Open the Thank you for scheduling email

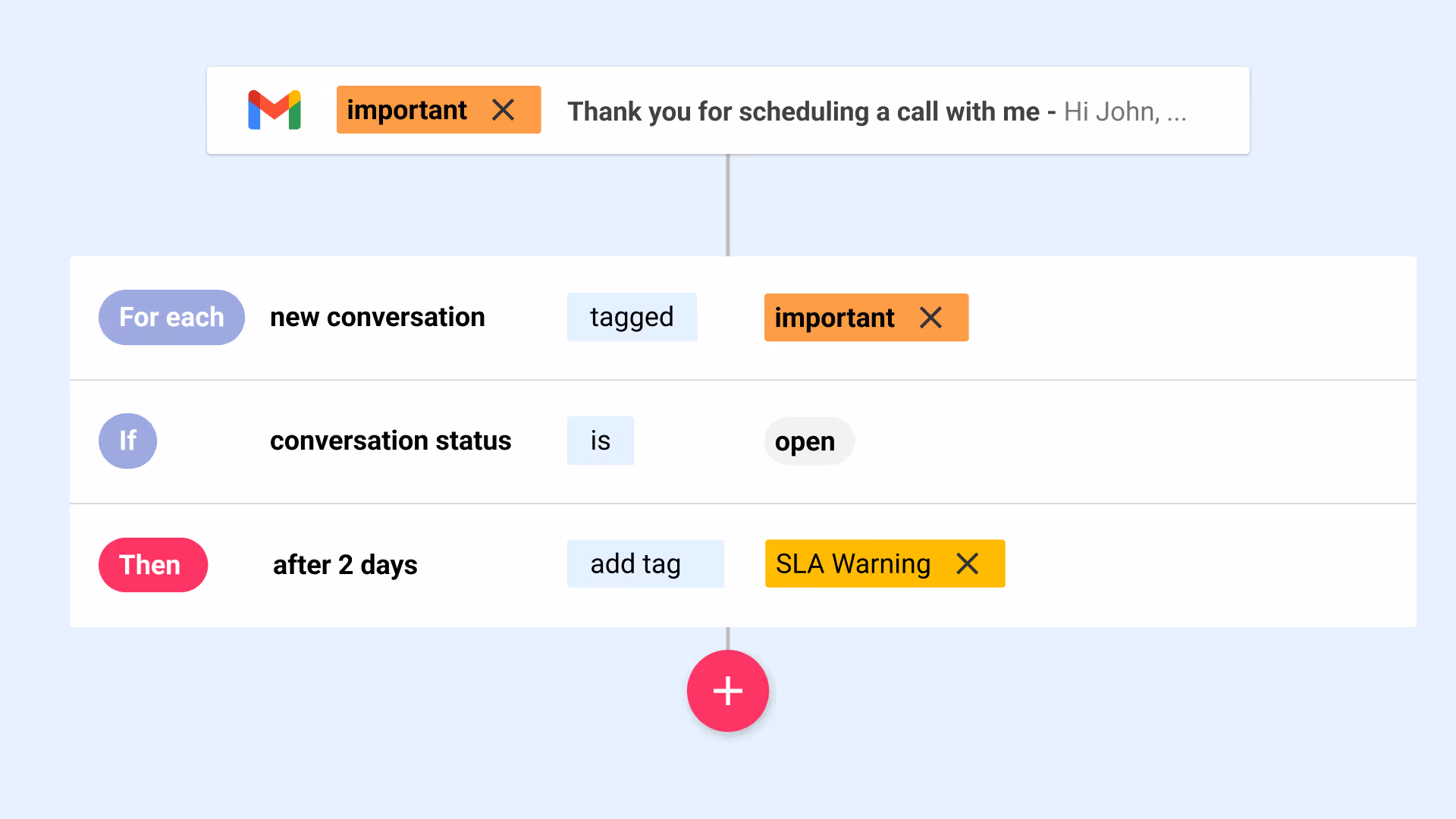[x=804, y=111]
